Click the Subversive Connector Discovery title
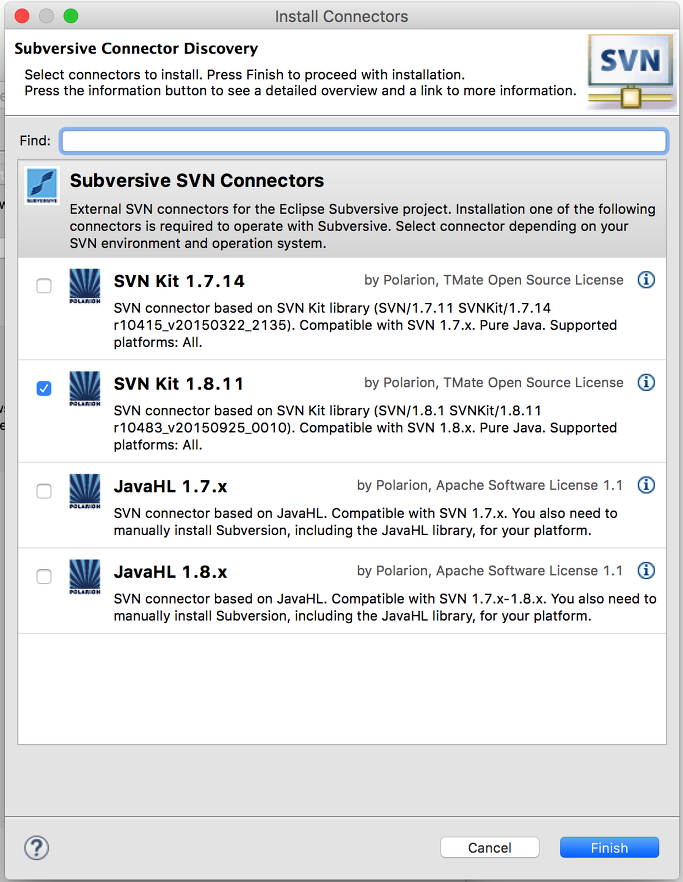Viewport: 683px width, 882px height. tap(136, 48)
